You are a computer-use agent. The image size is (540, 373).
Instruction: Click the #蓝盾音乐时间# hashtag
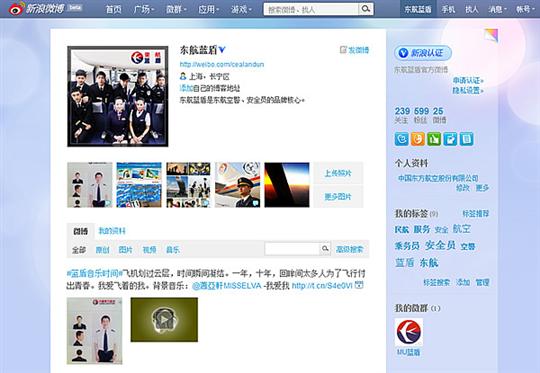[x=94, y=273]
